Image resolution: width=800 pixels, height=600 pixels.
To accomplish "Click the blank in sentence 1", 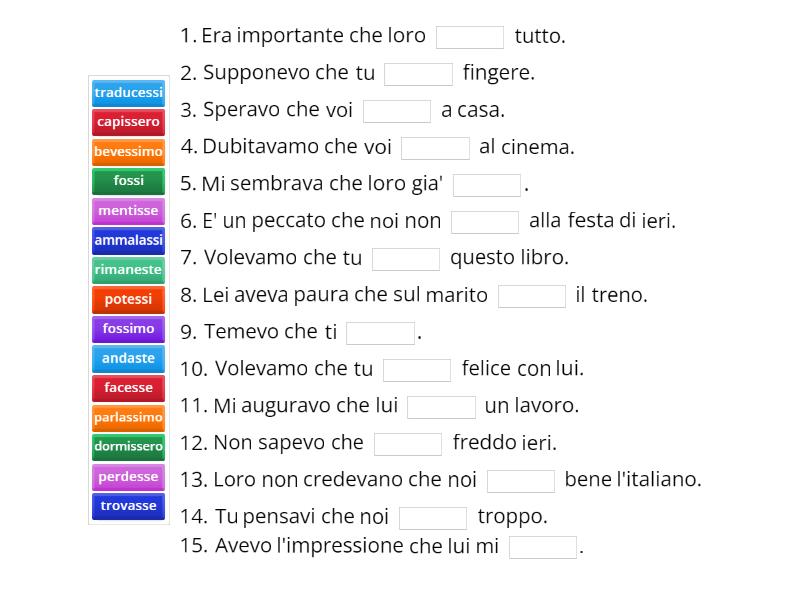I will coord(470,37).
